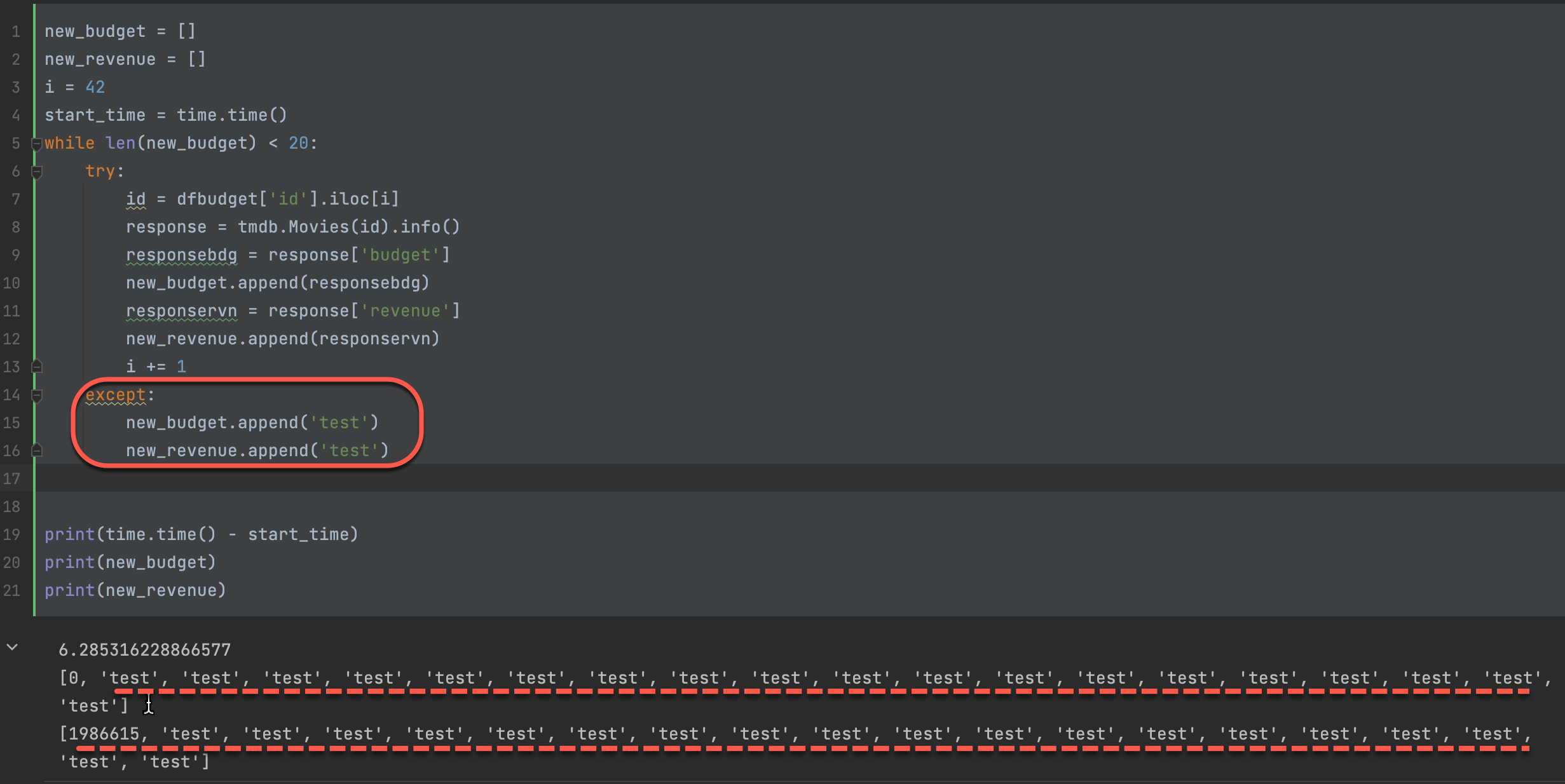Click the underlined 'responservn' variable

pyautogui.click(x=181, y=311)
